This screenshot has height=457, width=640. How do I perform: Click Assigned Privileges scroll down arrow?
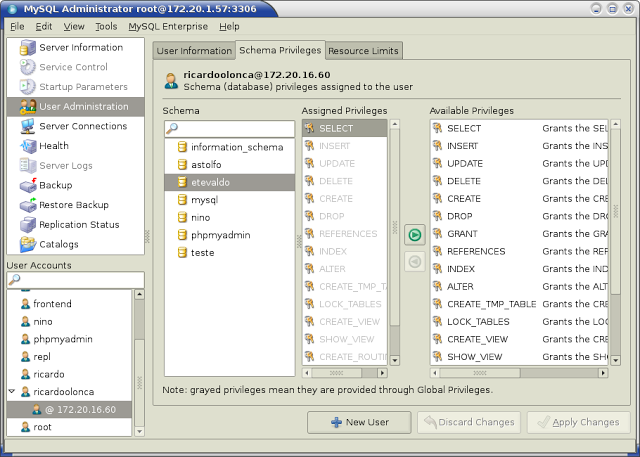tap(395, 360)
